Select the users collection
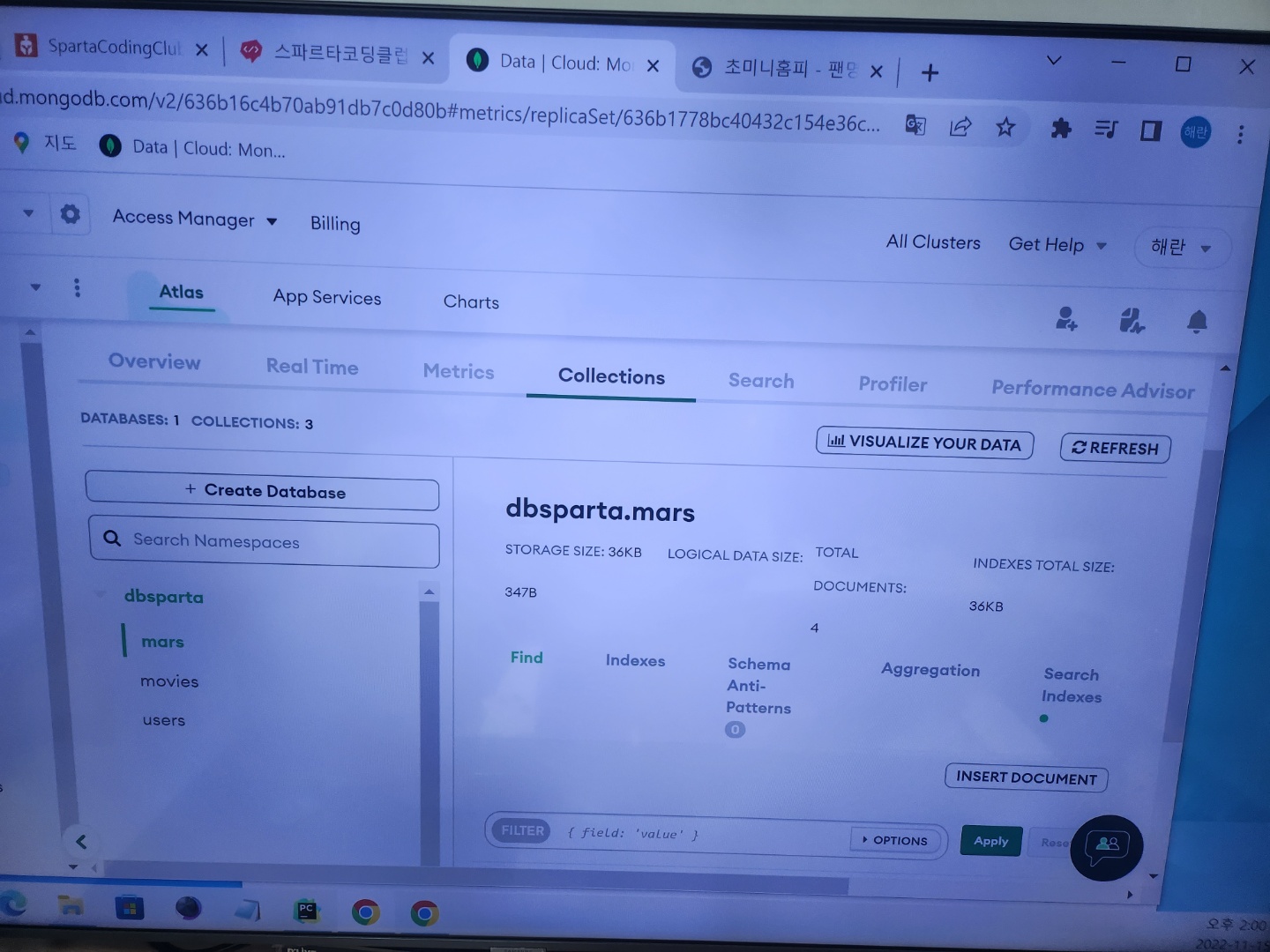 (164, 720)
